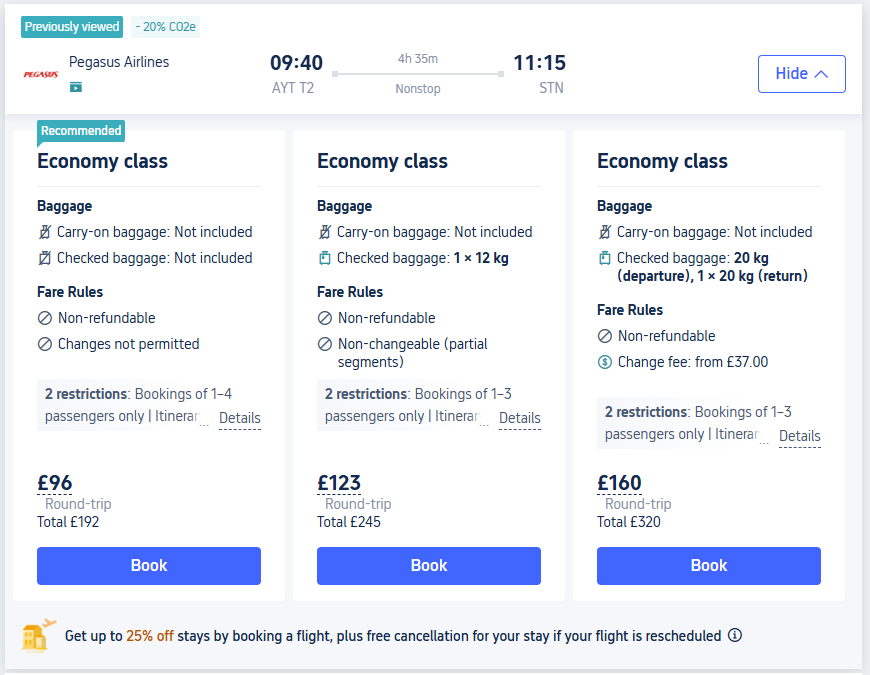Image resolution: width=870 pixels, height=675 pixels.
Task: Click the Recommended label on first fare
Action: pos(81,131)
